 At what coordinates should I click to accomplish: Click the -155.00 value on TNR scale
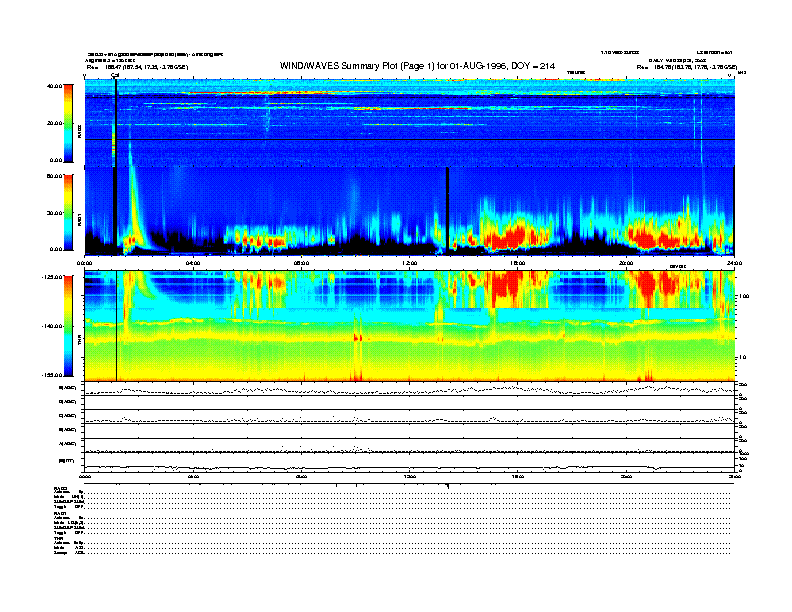(x=52, y=375)
